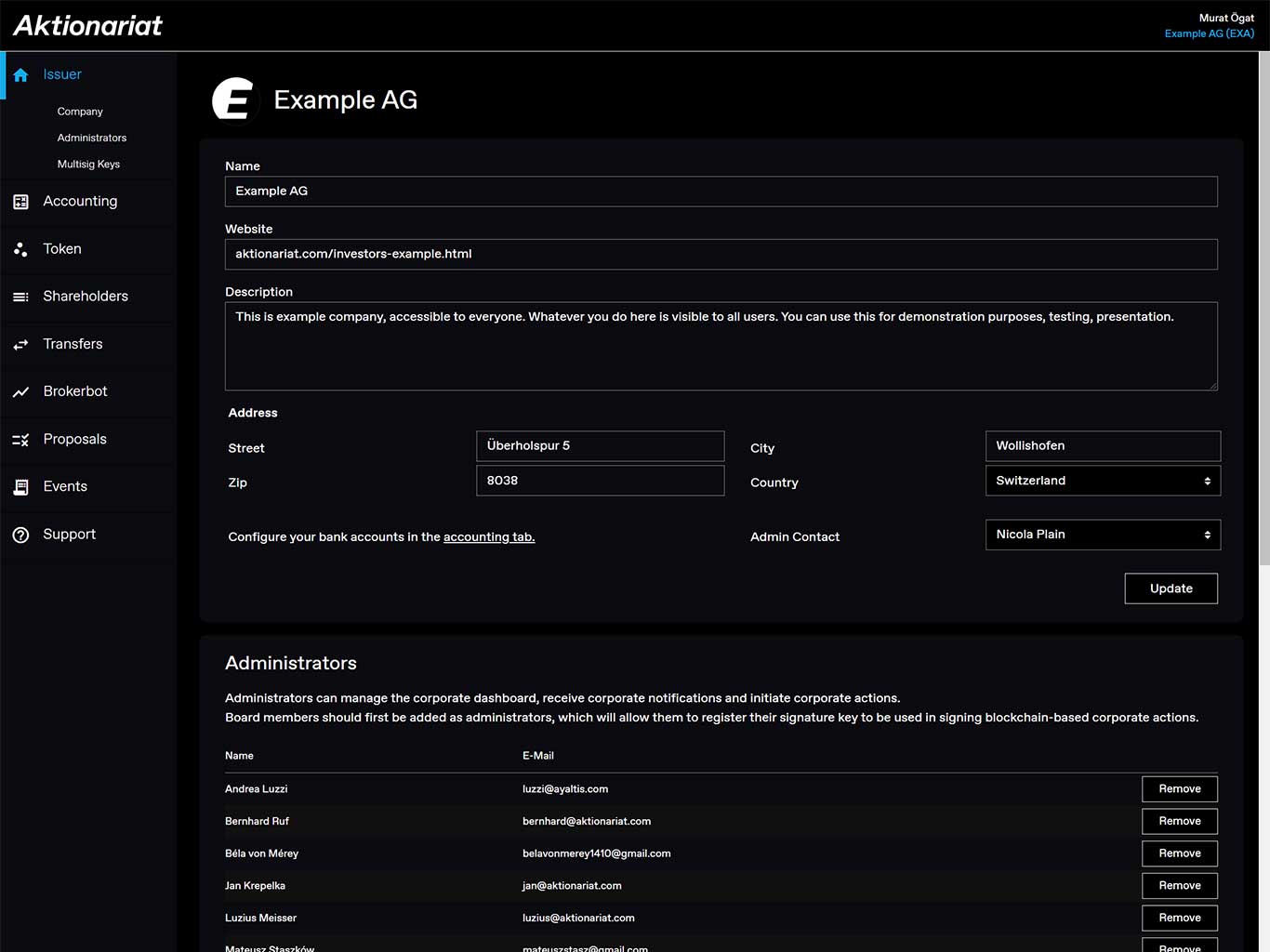
Task: Click the Events document icon
Action: coord(20,487)
